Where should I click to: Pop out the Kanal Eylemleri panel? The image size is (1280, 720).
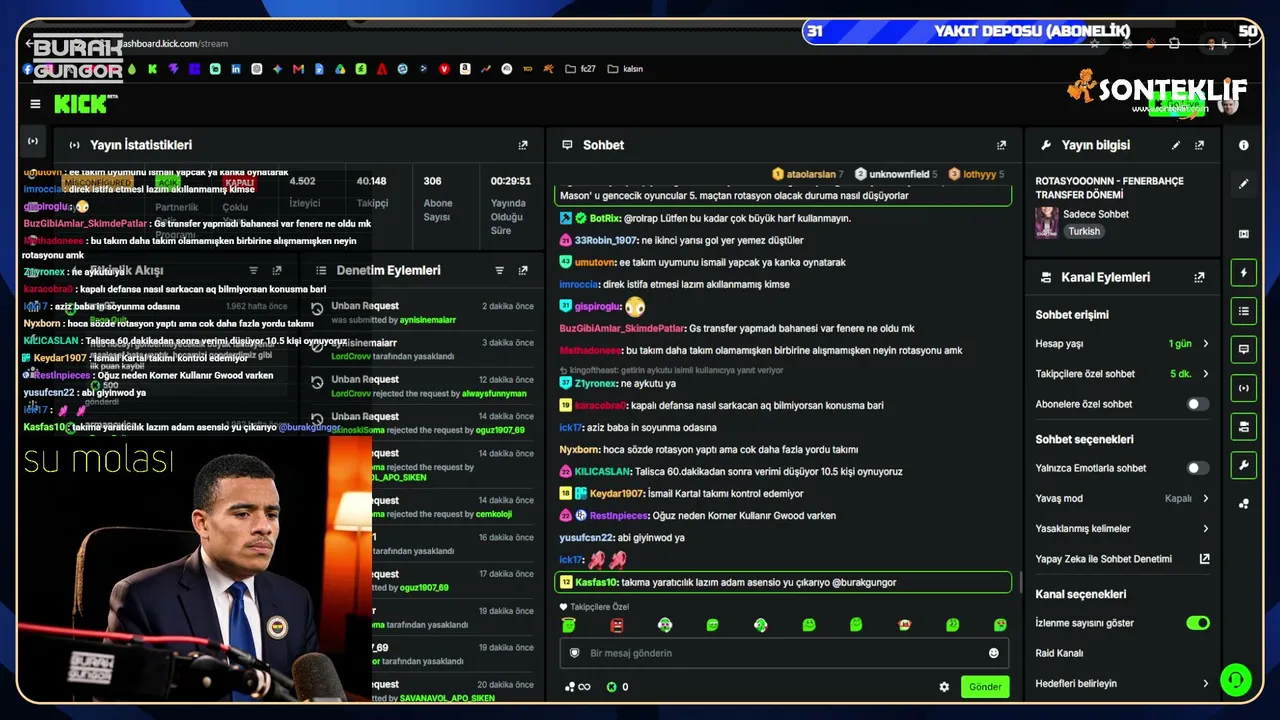tap(1200, 277)
